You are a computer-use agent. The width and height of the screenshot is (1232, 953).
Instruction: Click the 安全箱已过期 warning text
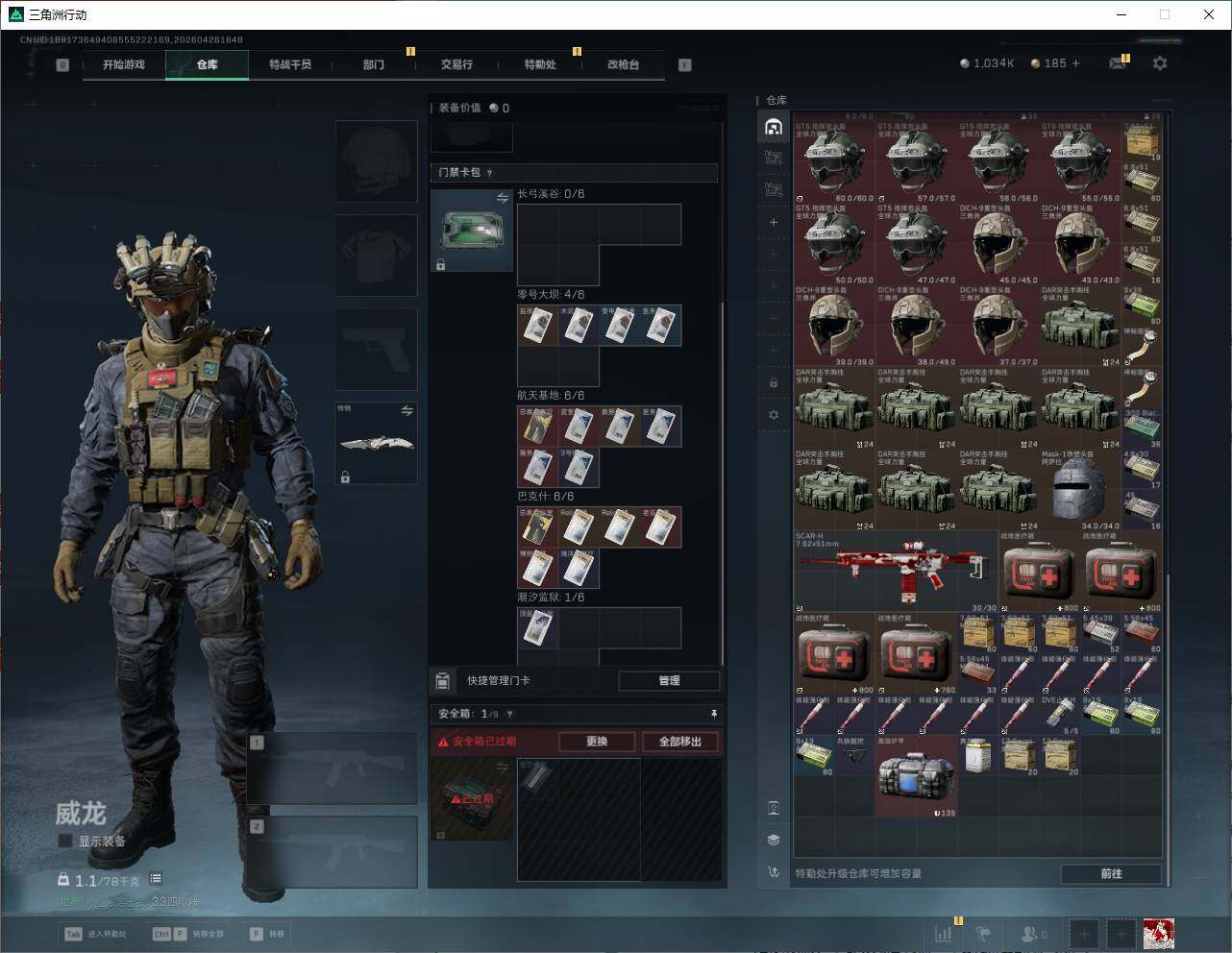pyautogui.click(x=484, y=742)
